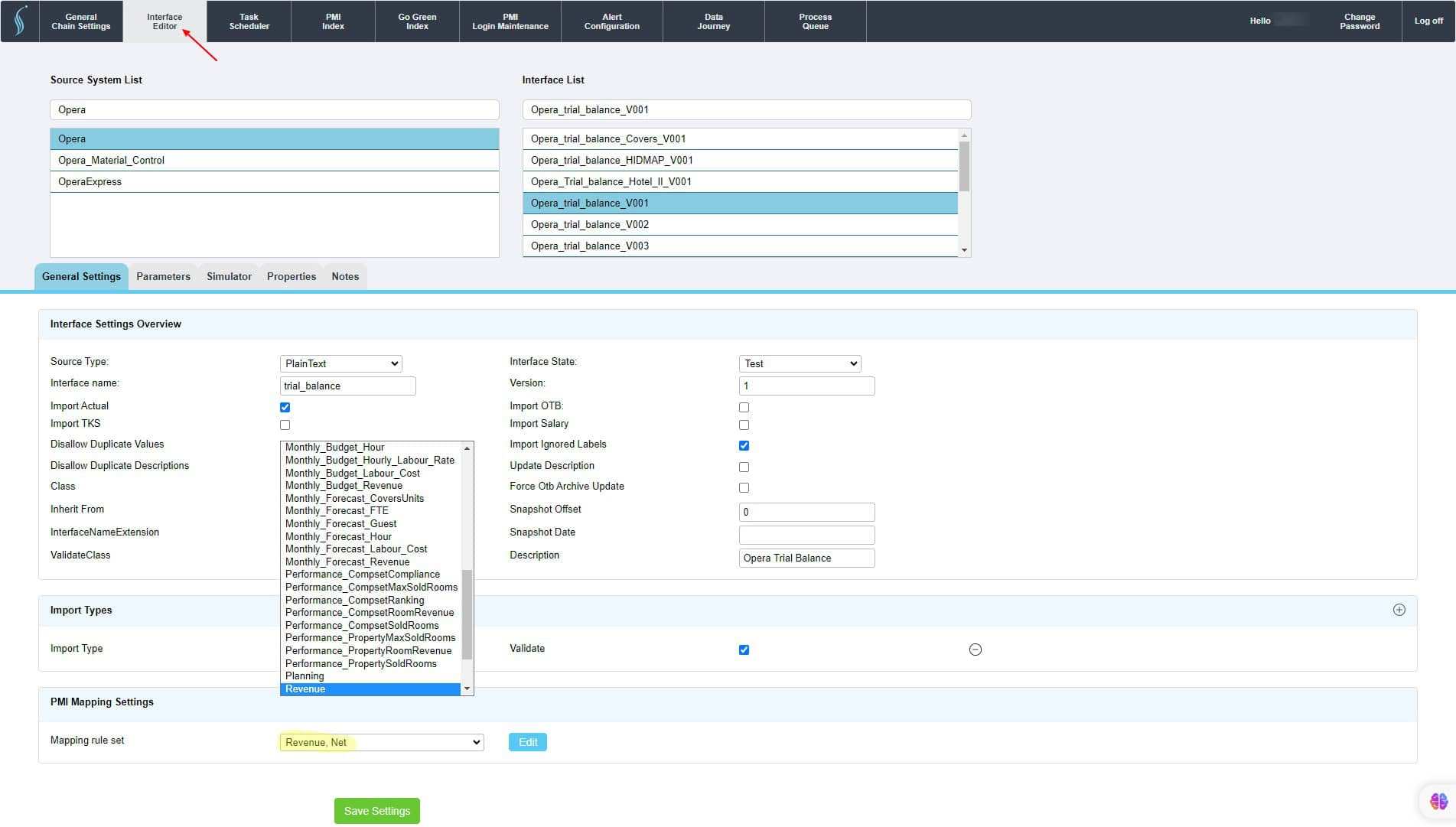Enable the Import TKS checkbox
The image size is (1456, 827).
coord(285,425)
